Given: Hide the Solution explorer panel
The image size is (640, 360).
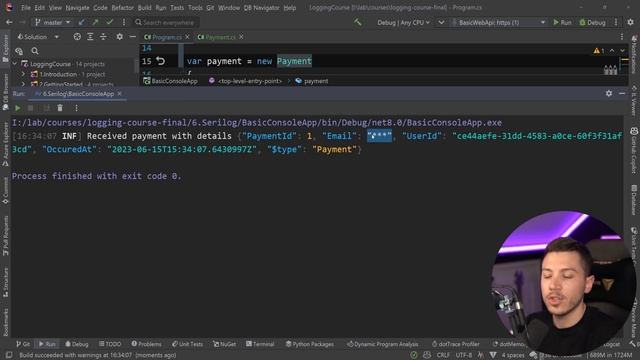Looking at the screenshot, I should tap(132, 37).
